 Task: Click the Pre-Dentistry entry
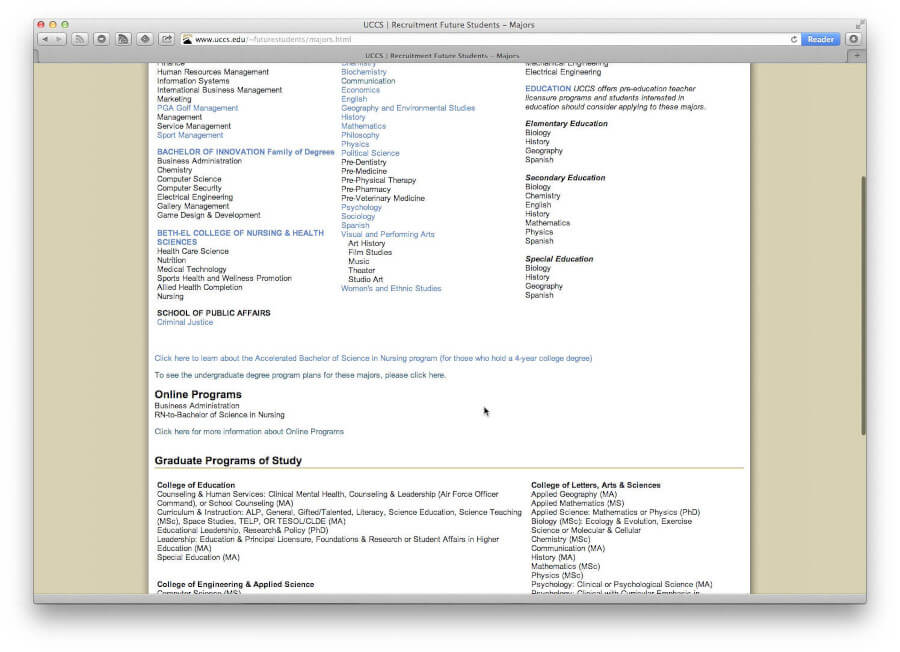364,162
